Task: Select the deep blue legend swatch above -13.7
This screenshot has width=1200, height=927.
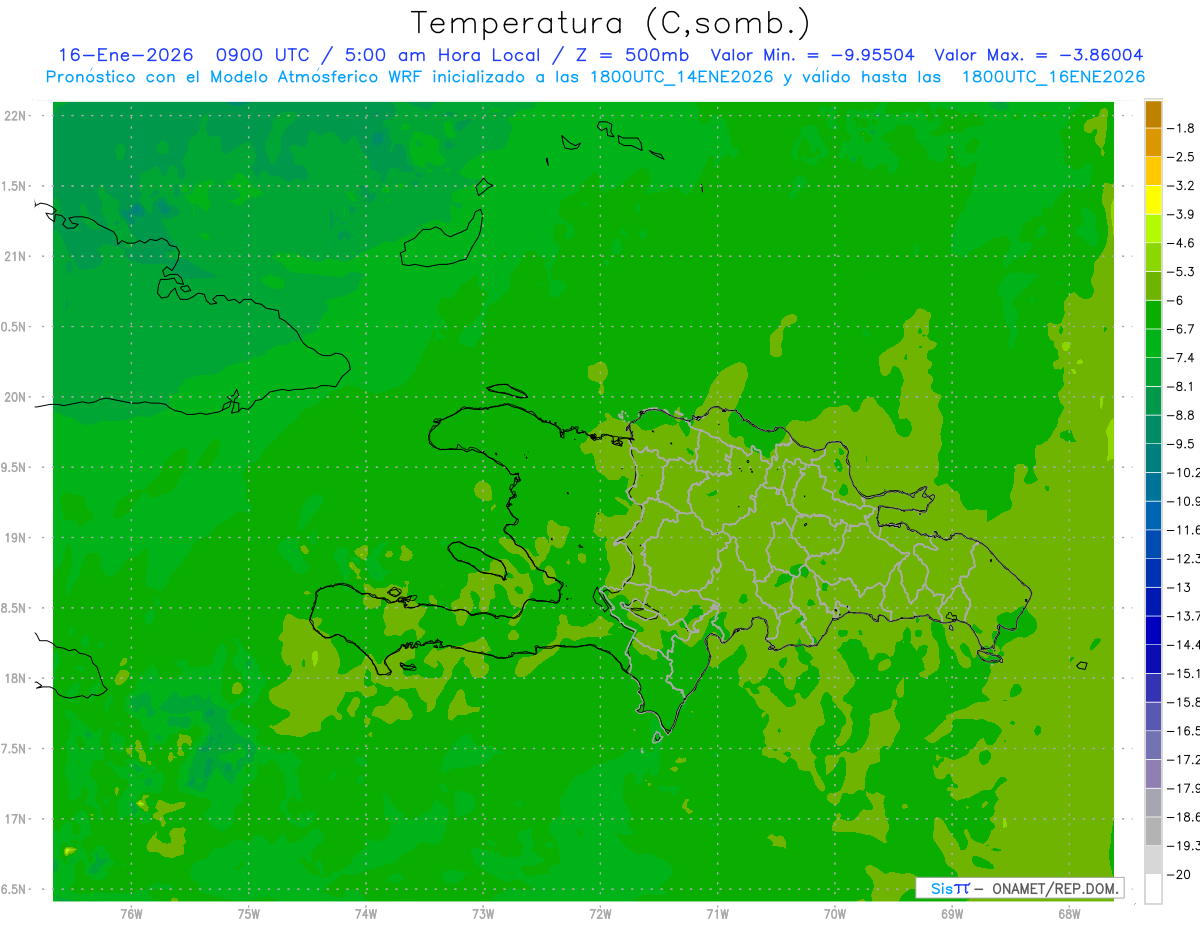Action: 1153,602
